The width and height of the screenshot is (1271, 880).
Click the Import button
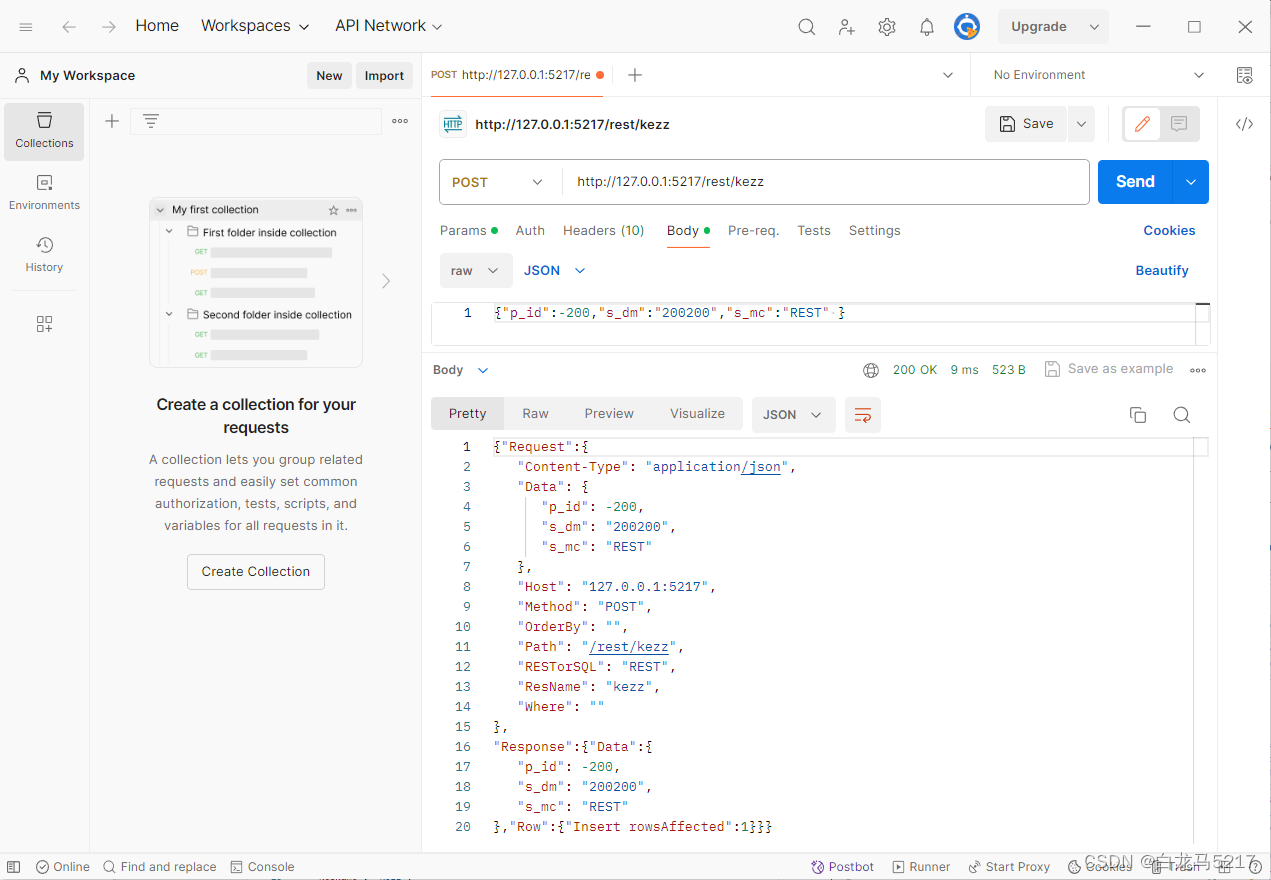[x=384, y=76]
